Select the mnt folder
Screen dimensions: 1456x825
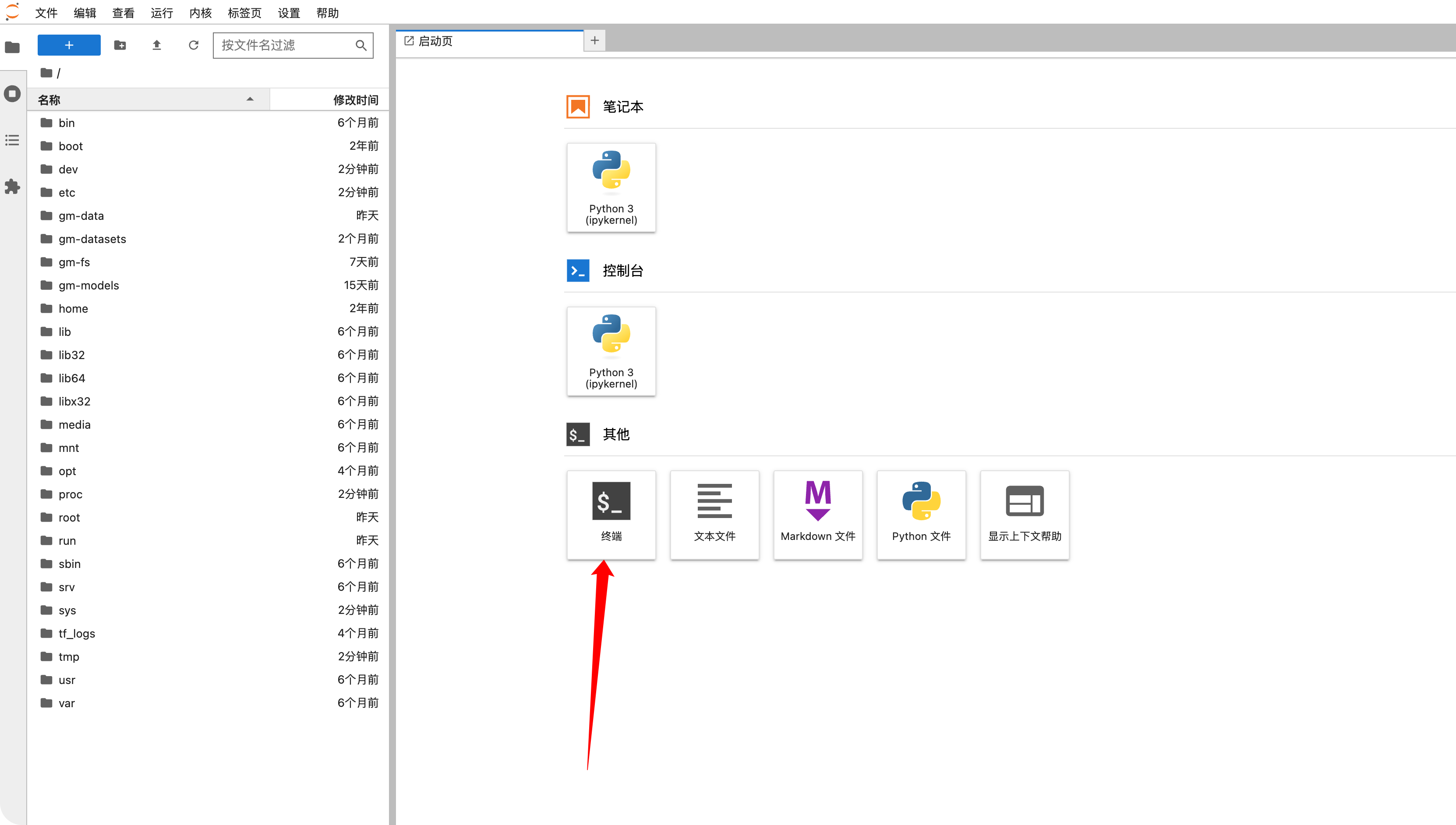click(x=209, y=448)
